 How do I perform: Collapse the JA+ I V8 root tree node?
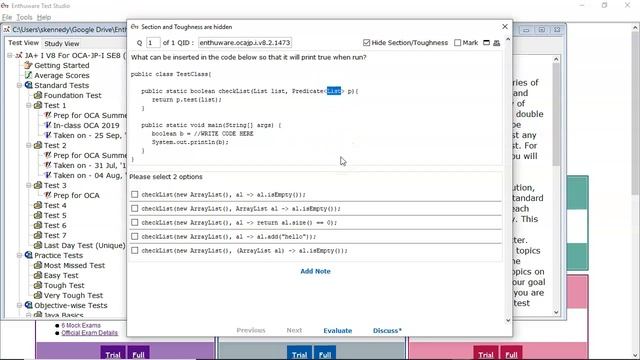(x=9, y=55)
